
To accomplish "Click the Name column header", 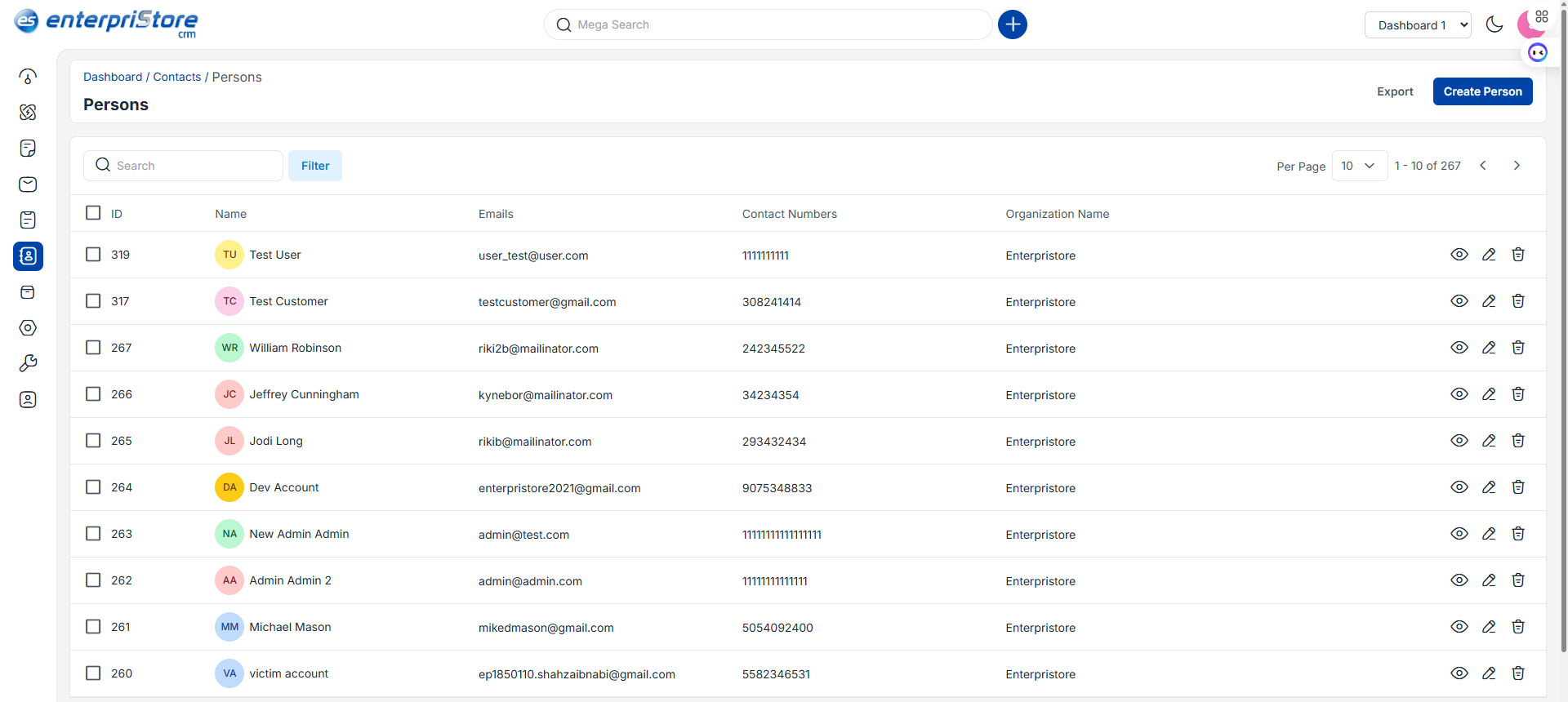I will [231, 214].
